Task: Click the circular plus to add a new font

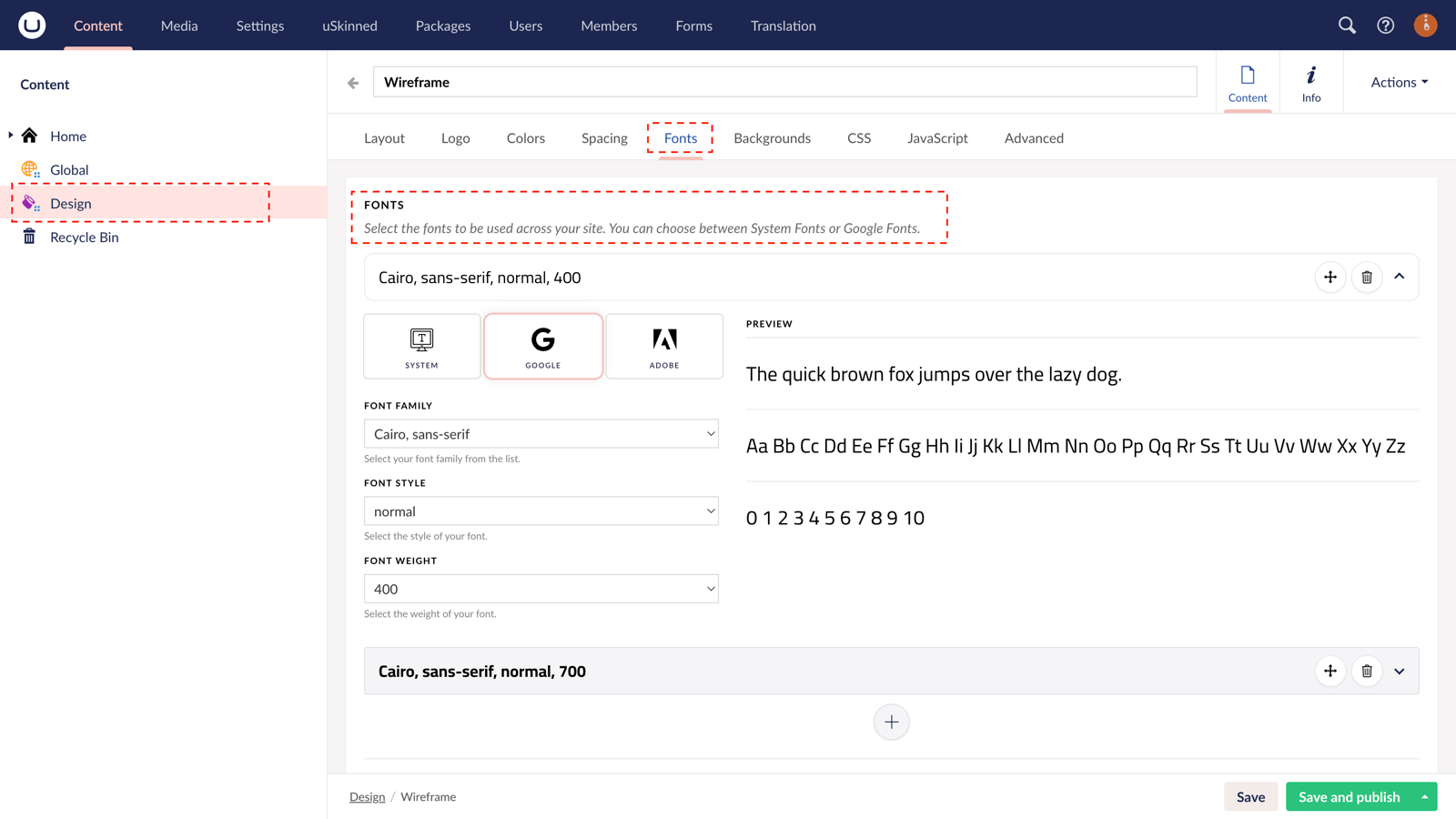Action: [x=891, y=721]
